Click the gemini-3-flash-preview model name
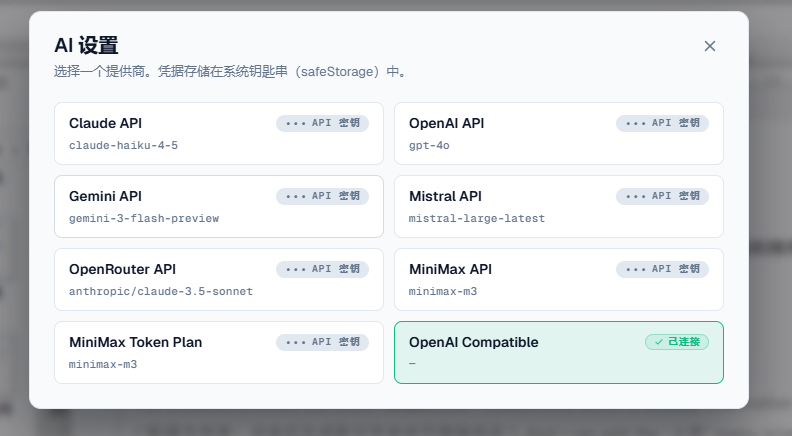The height and width of the screenshot is (436, 792). point(144,219)
